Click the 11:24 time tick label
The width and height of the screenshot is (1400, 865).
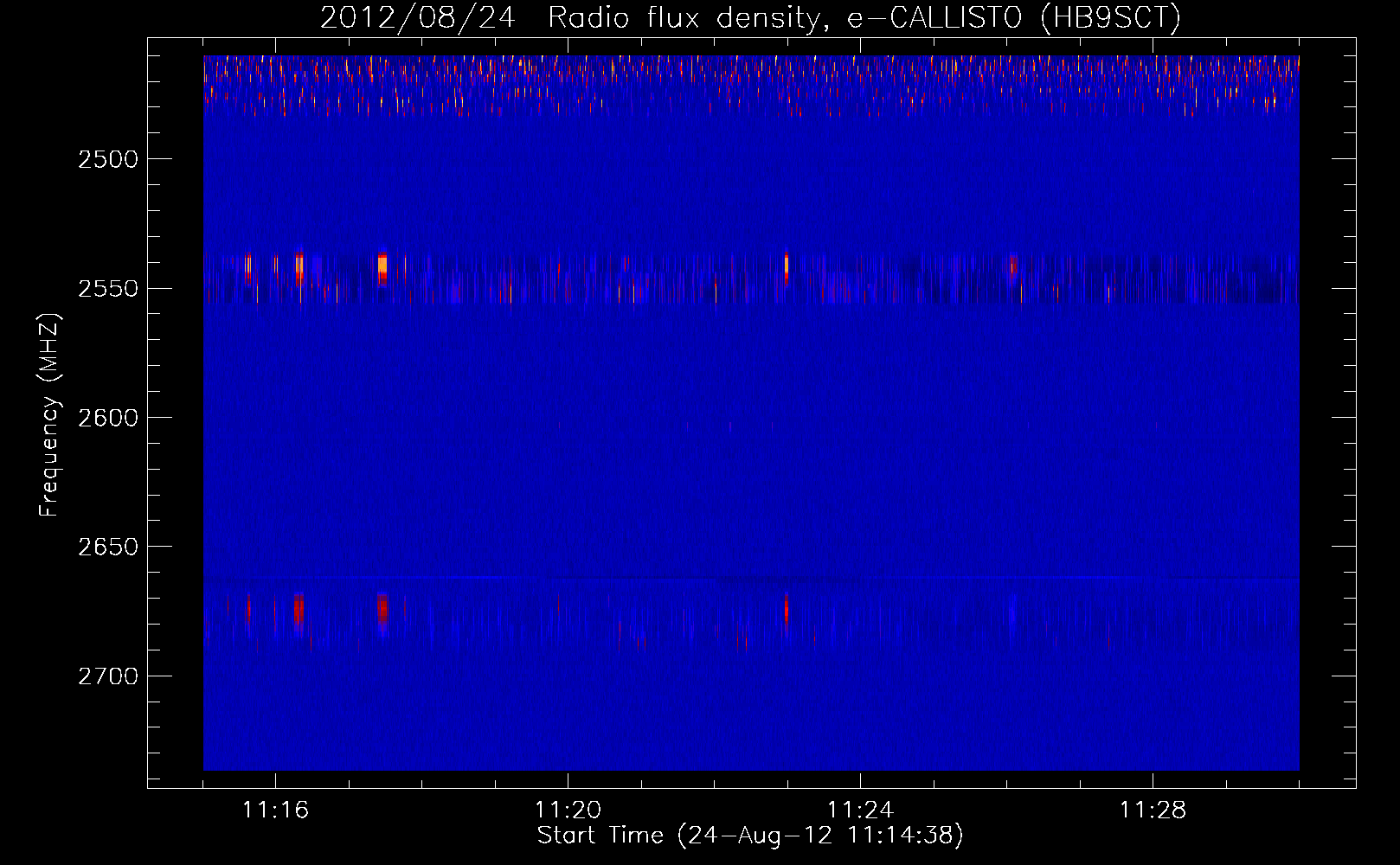pos(860,810)
